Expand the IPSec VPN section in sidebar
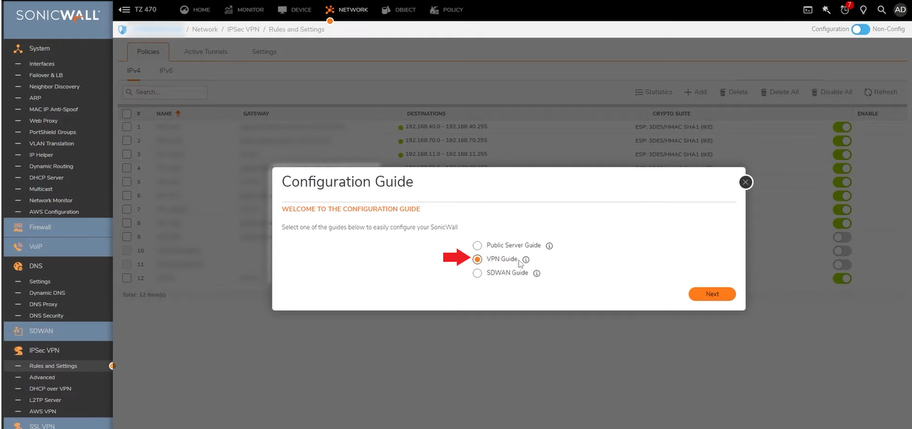This screenshot has height=429, width=912. [56, 351]
